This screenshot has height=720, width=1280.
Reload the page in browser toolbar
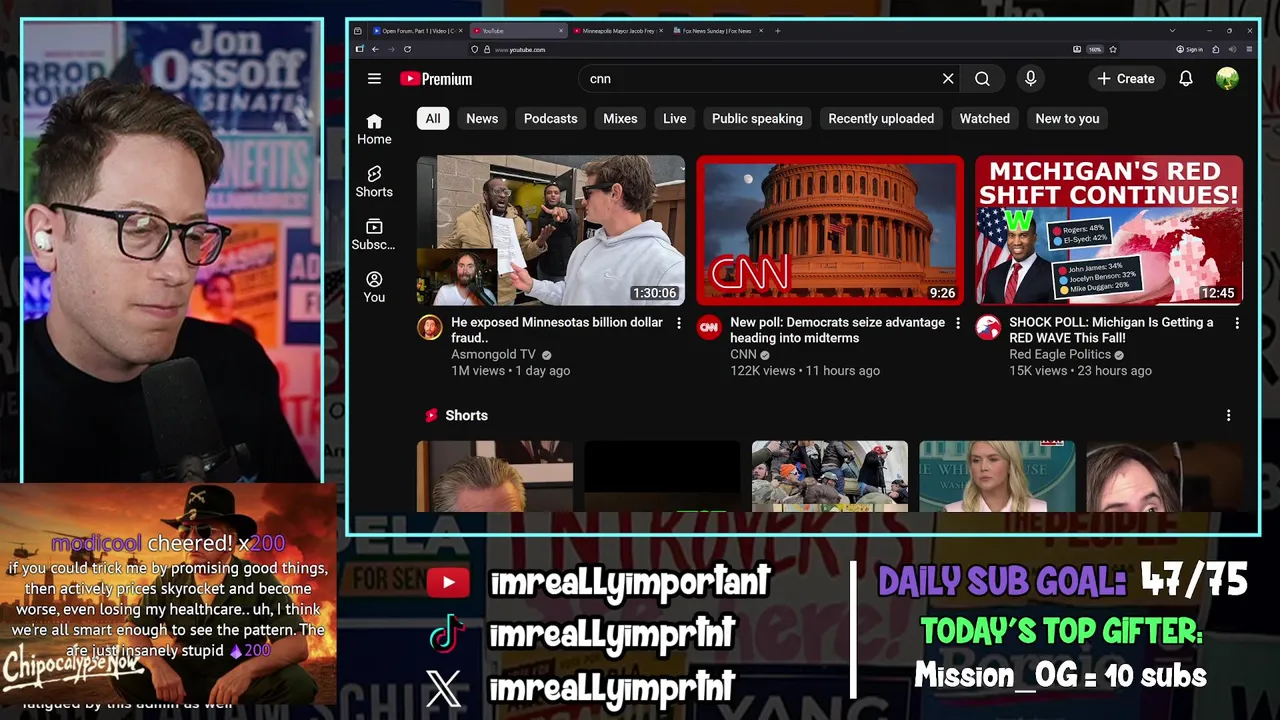coord(407,49)
